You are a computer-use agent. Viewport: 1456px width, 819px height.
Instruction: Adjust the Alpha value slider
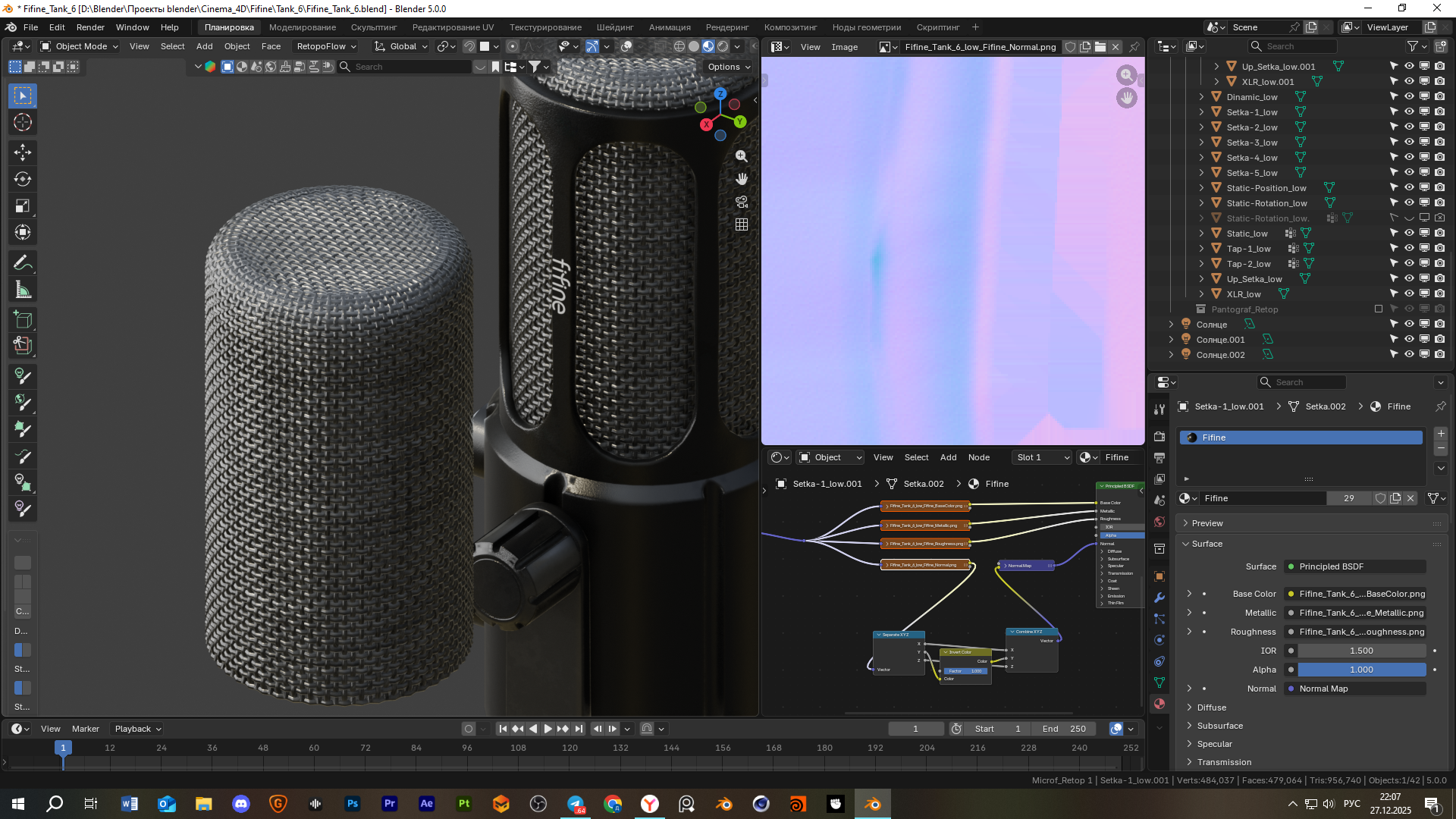pos(1361,670)
